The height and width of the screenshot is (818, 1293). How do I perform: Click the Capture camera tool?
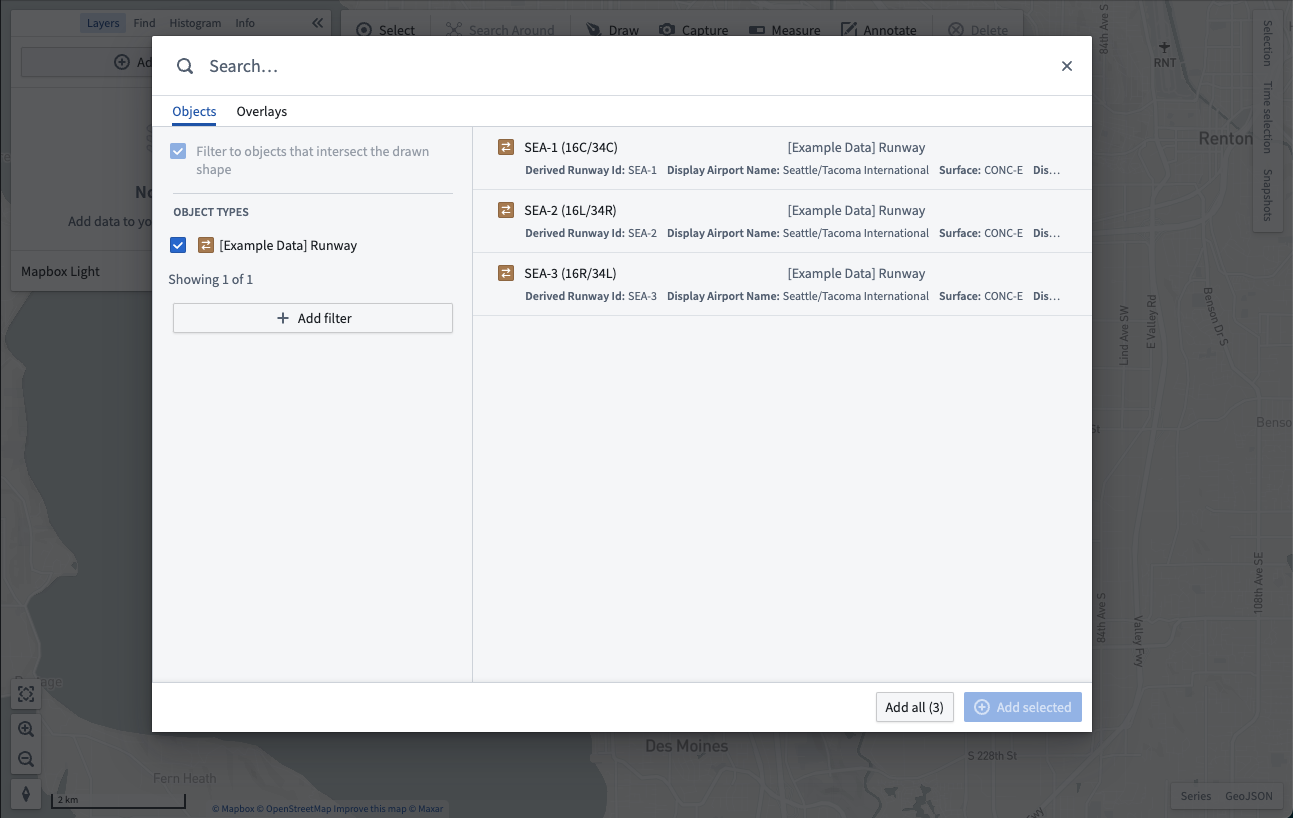(x=693, y=30)
